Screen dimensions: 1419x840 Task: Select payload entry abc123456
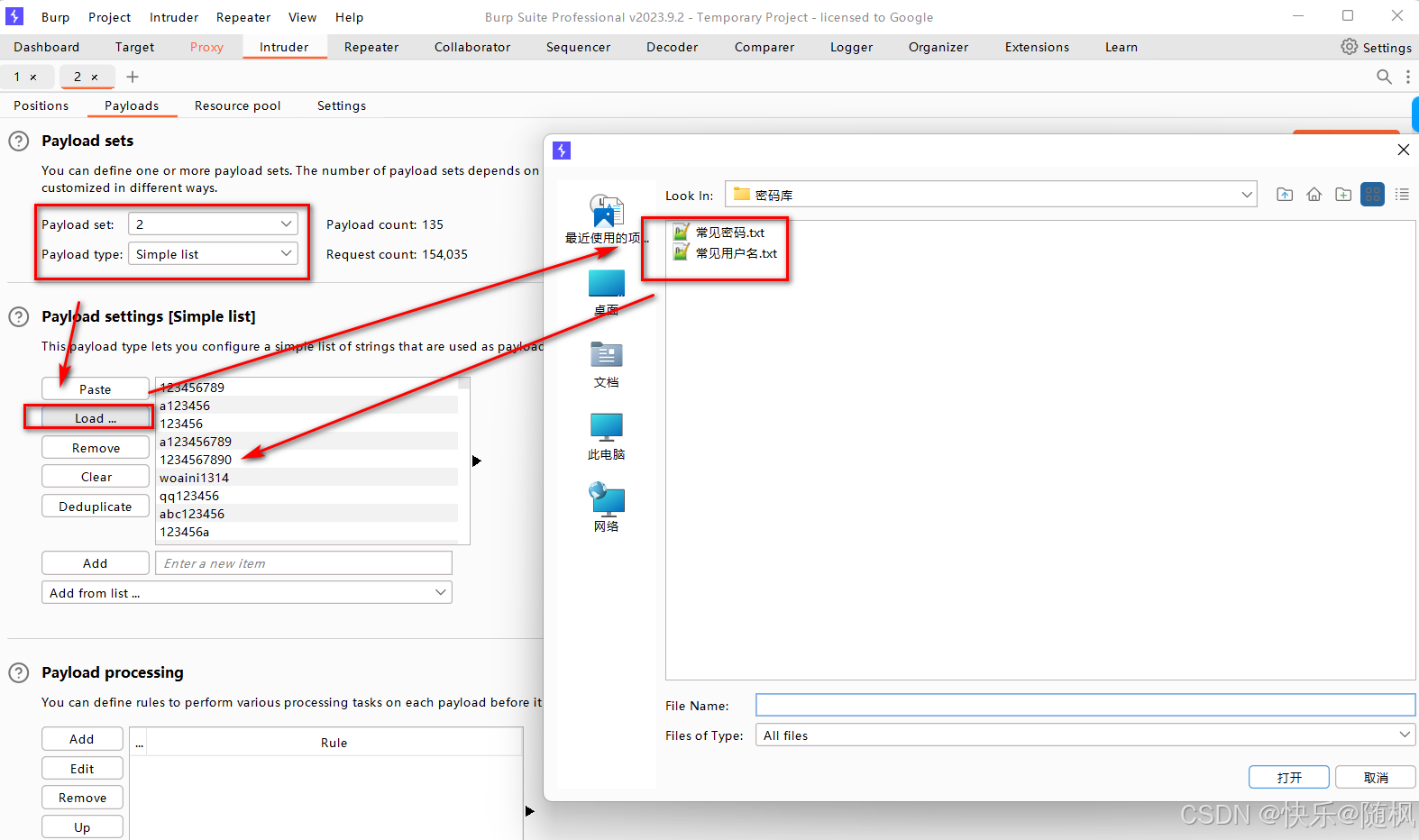307,514
